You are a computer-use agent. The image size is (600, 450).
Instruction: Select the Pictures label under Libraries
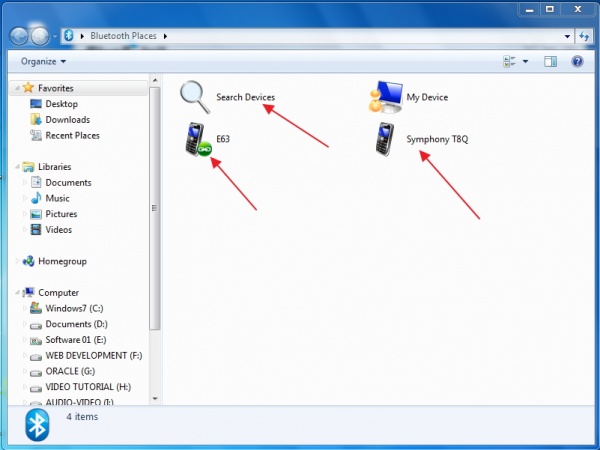61,214
